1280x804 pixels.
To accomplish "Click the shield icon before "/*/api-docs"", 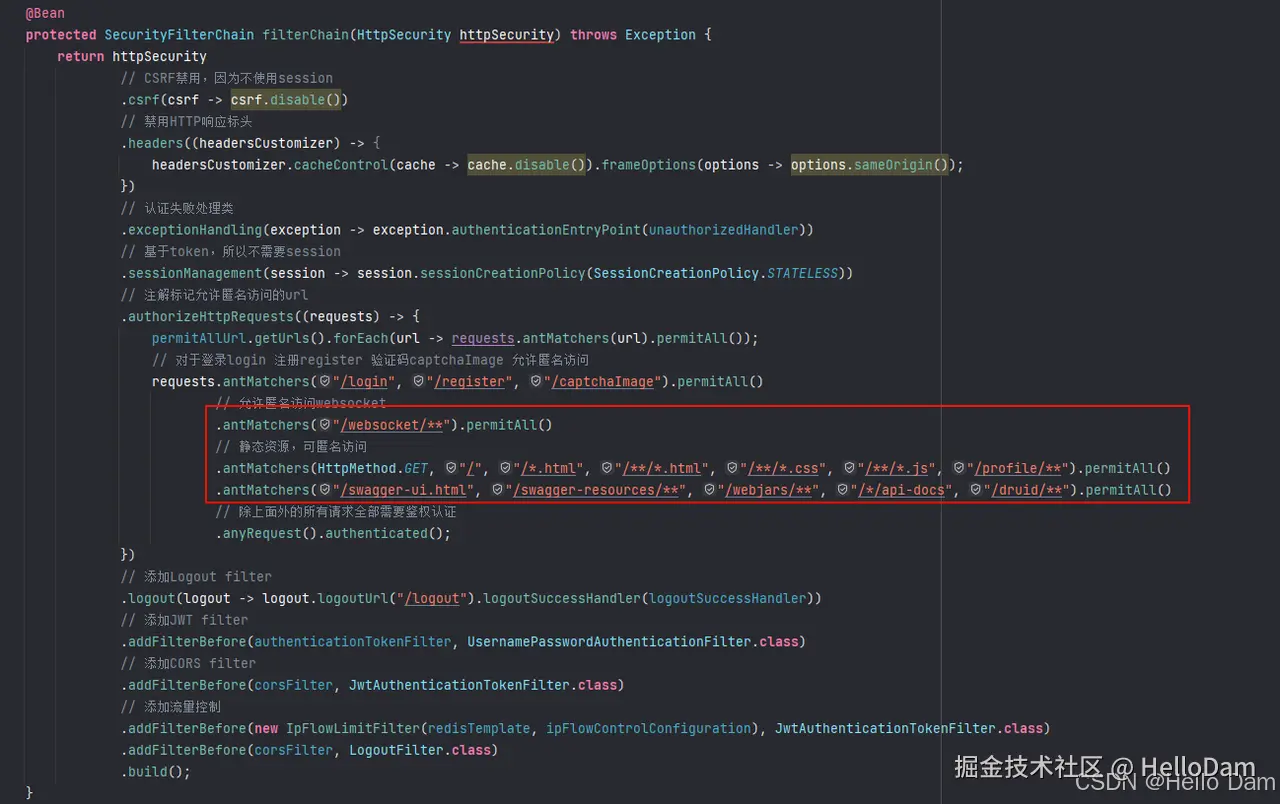I will click(843, 490).
